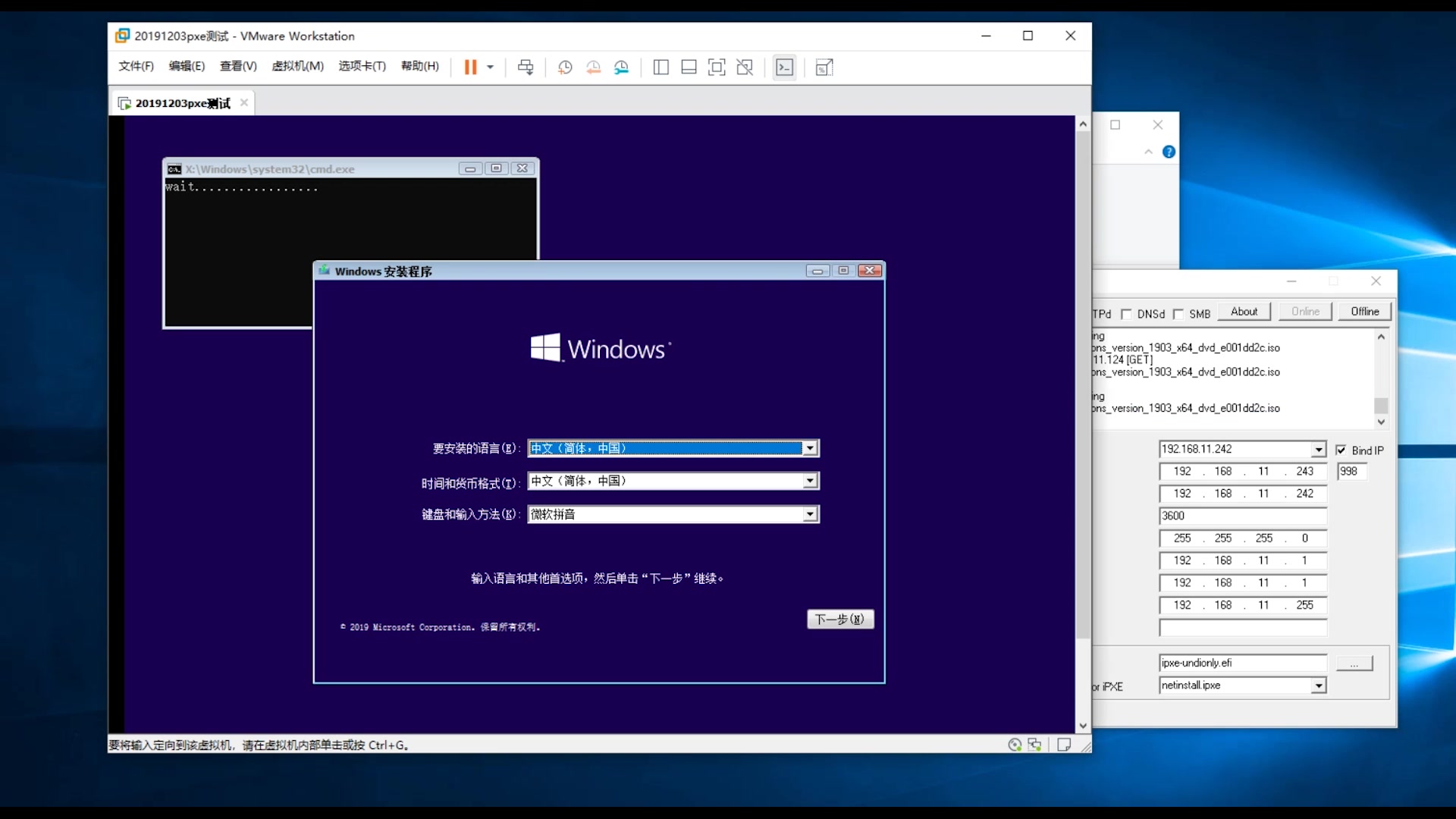The width and height of the screenshot is (1456, 819).
Task: Close the cmd.exe window
Action: point(522,168)
